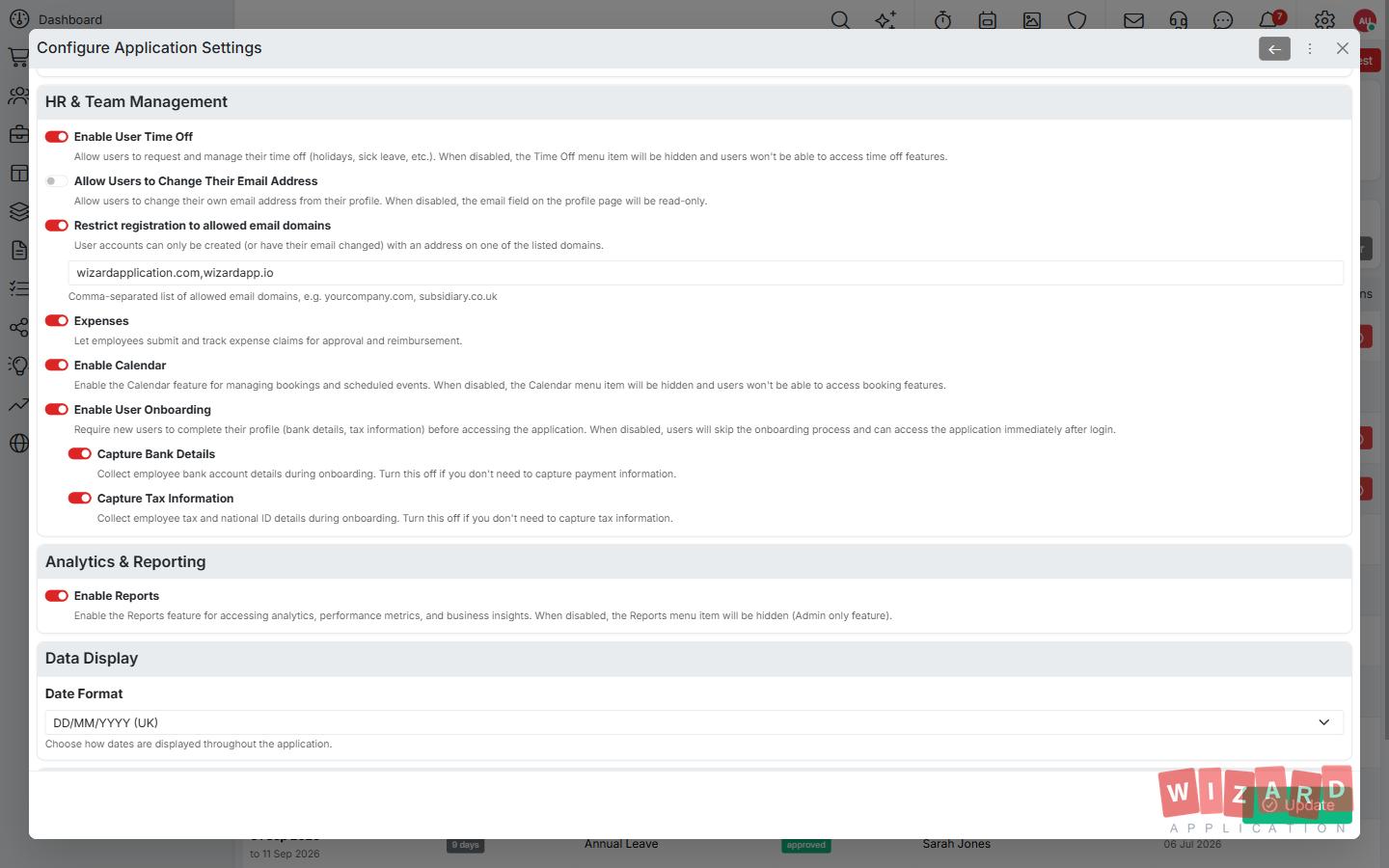Image resolution: width=1389 pixels, height=868 pixels.
Task: Close the Configure Application Settings dialog
Action: (x=1343, y=48)
